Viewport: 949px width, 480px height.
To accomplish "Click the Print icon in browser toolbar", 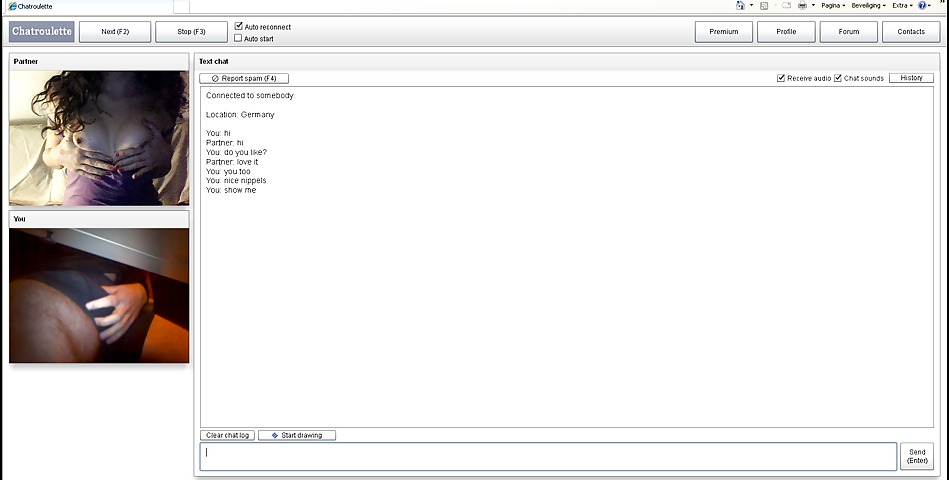I will click(803, 5).
